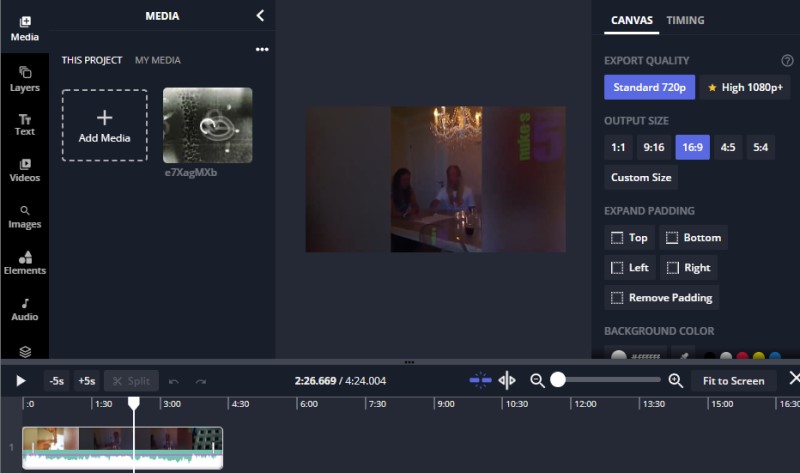
Task: Select High 1080p+ export quality
Action: point(745,87)
